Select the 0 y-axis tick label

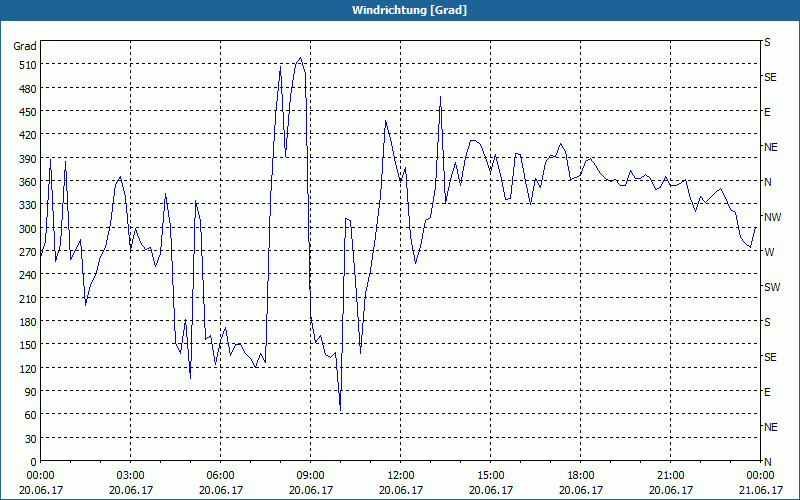34,462
